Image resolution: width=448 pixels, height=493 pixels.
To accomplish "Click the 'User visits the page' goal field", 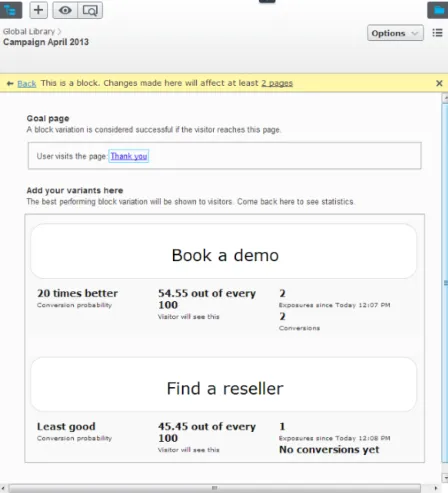I will click(225, 156).
